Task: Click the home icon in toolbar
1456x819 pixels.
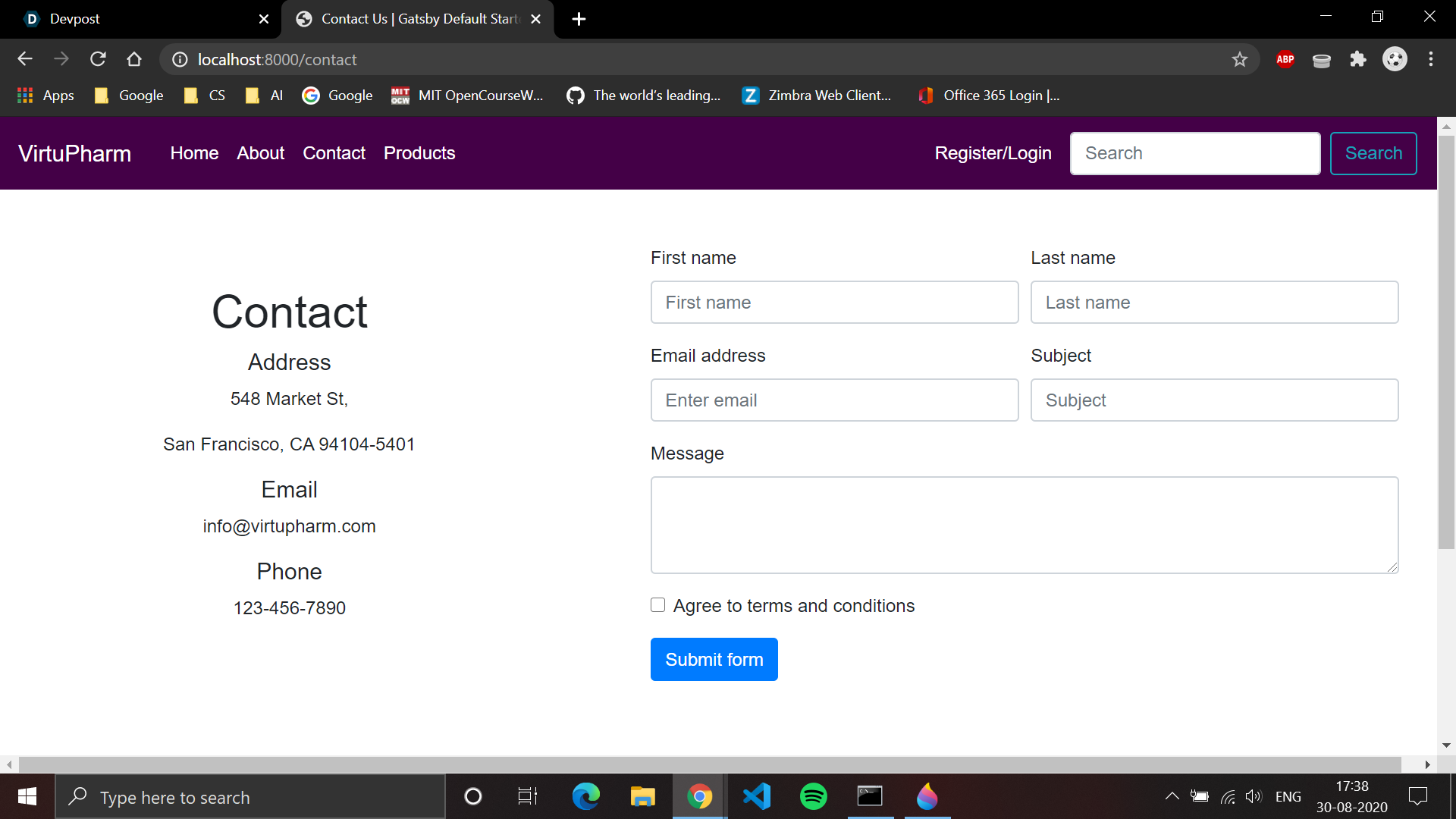Action: 134,59
